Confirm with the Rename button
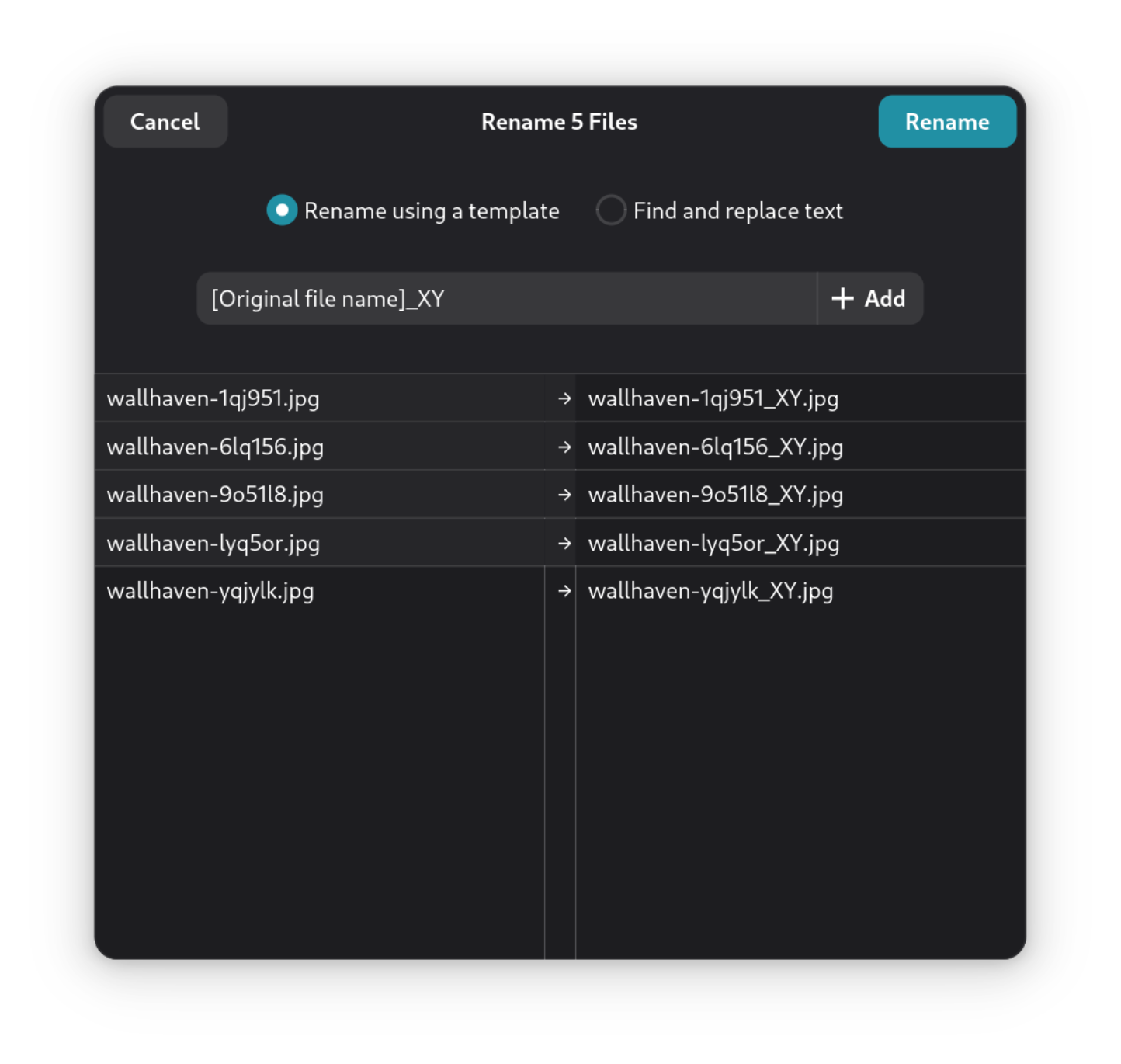The image size is (1121, 1064). click(x=947, y=122)
